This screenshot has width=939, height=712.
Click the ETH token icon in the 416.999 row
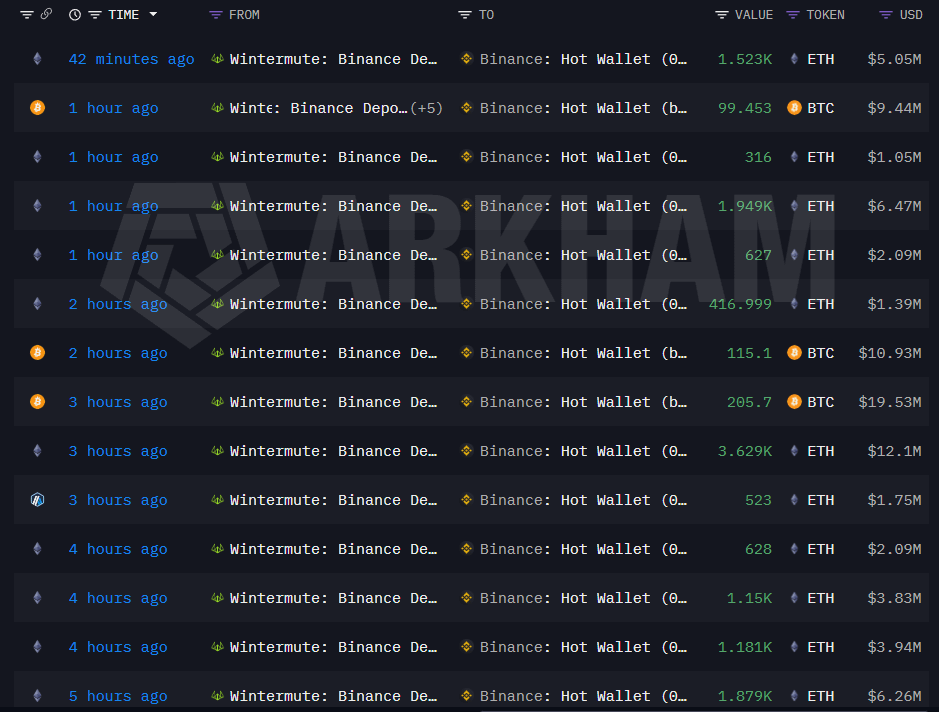point(794,304)
